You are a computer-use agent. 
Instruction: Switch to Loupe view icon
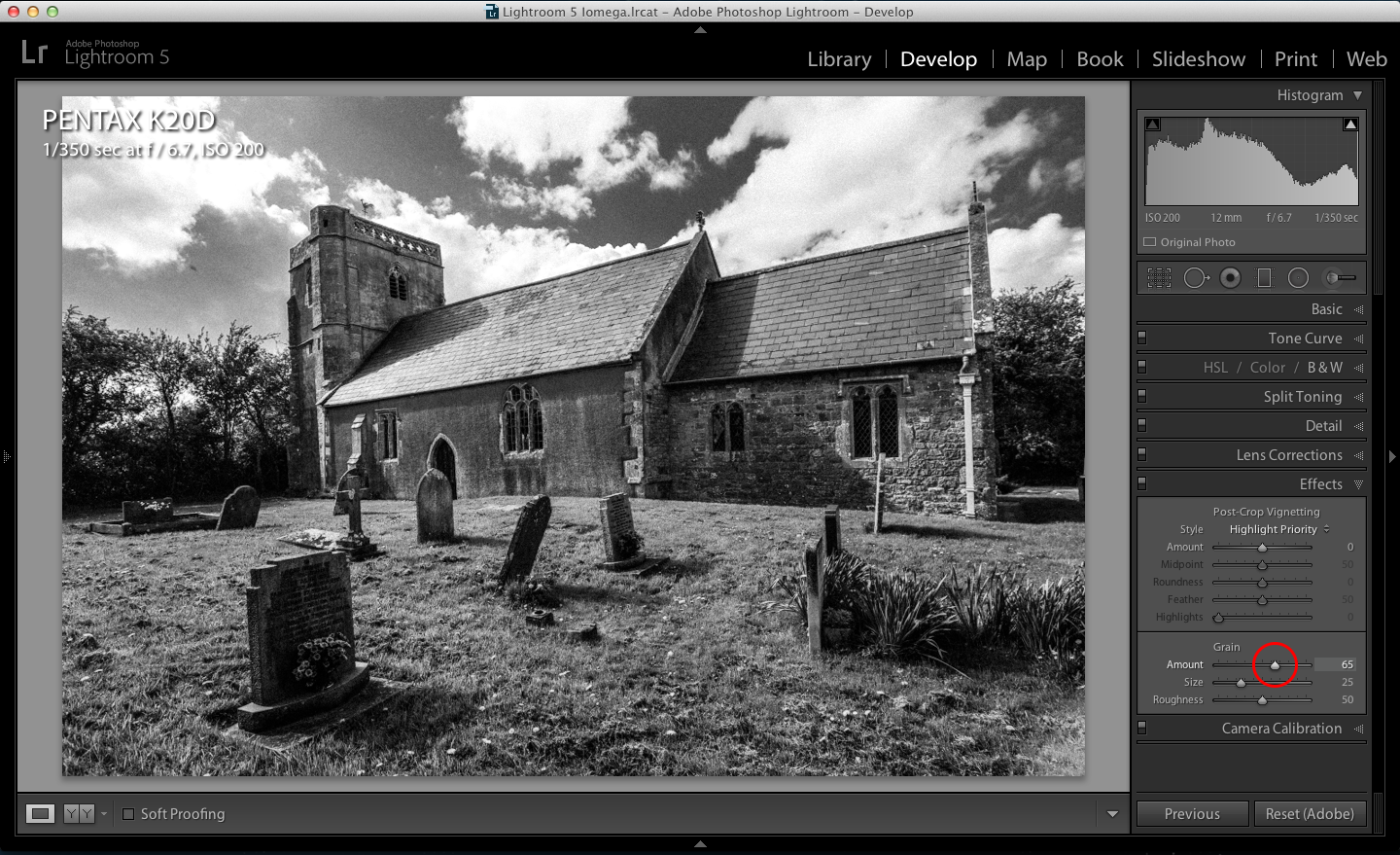point(39,813)
